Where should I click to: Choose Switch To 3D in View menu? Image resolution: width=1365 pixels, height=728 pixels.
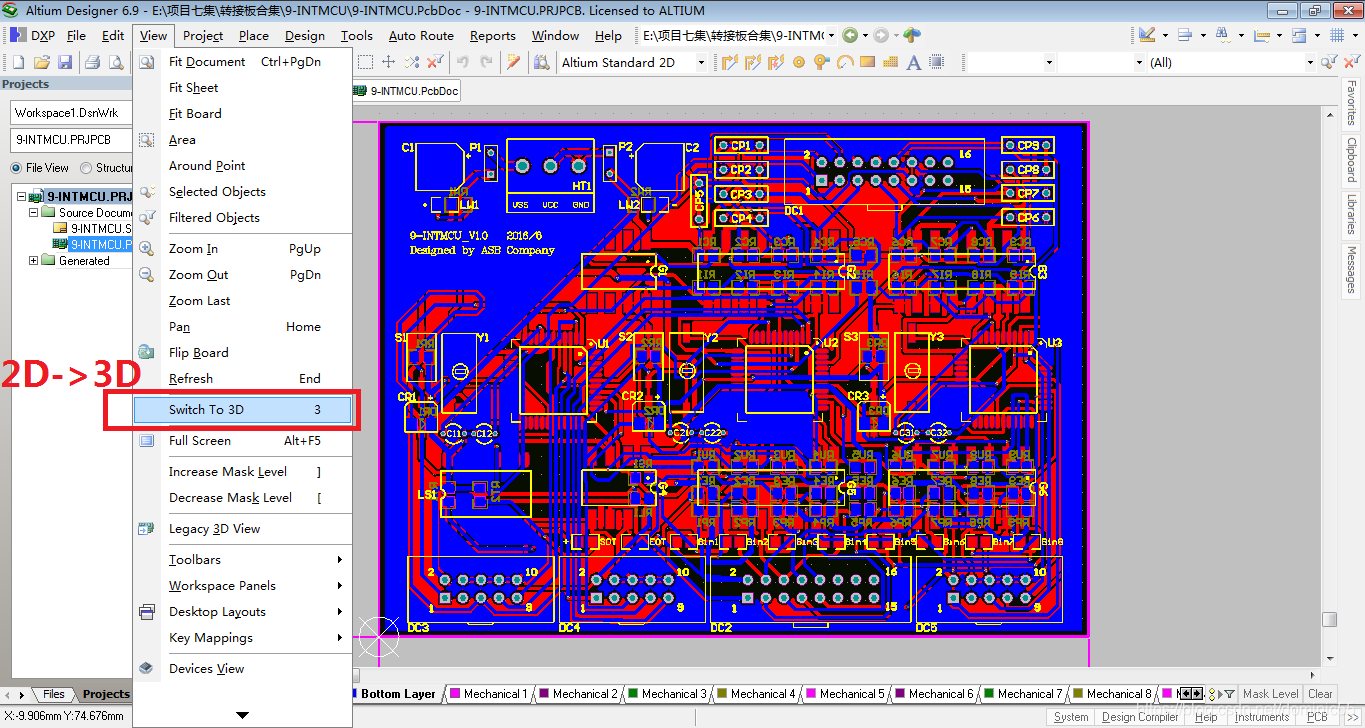point(243,410)
